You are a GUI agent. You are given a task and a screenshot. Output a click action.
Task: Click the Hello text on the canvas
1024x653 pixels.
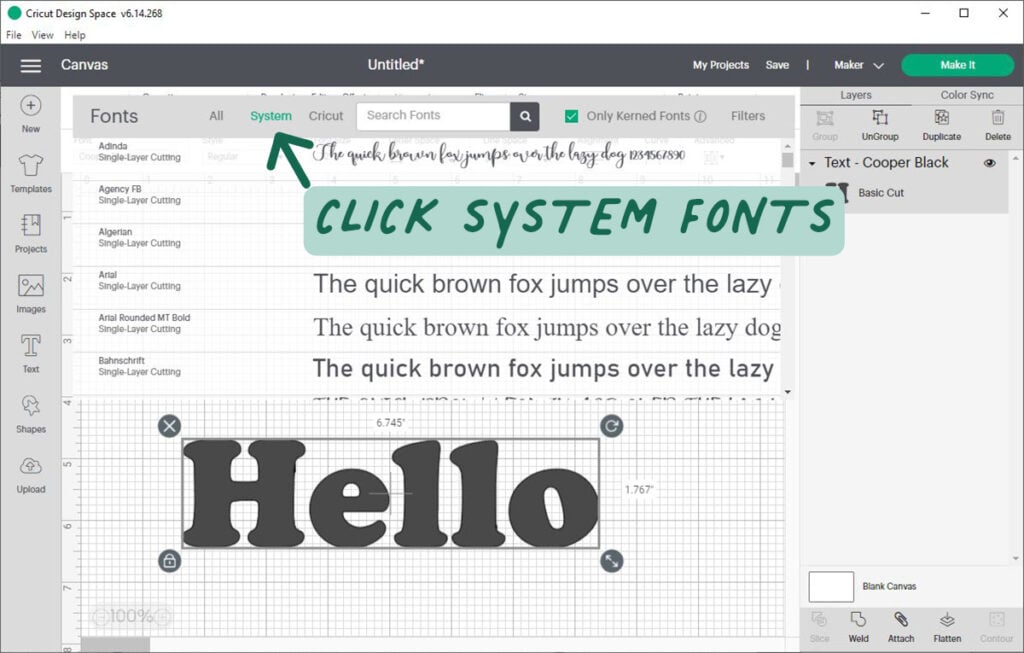coord(391,494)
